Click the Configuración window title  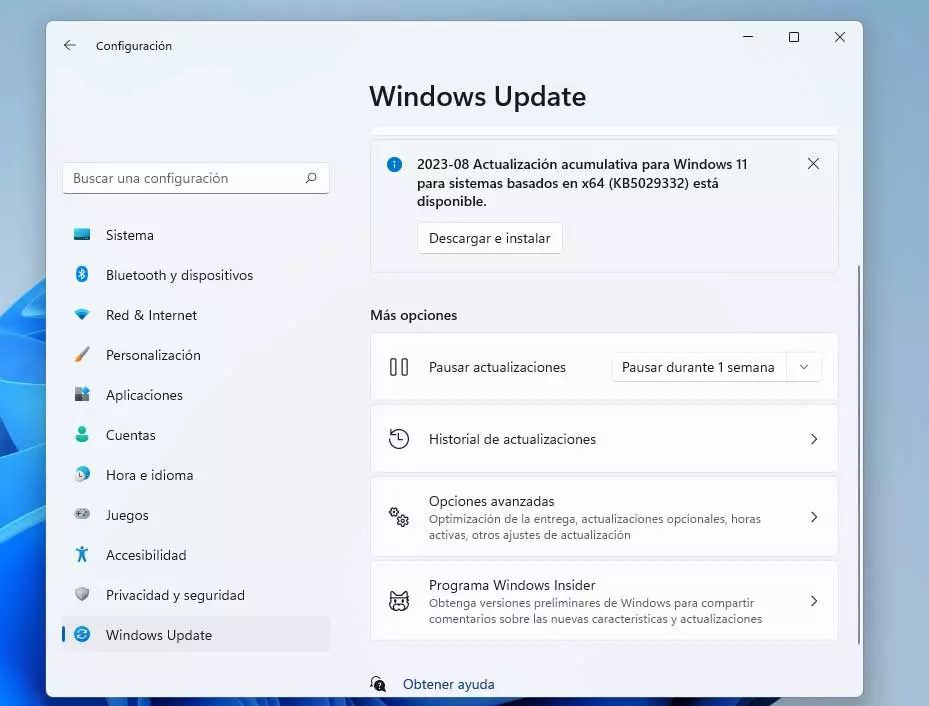pyautogui.click(x=134, y=46)
